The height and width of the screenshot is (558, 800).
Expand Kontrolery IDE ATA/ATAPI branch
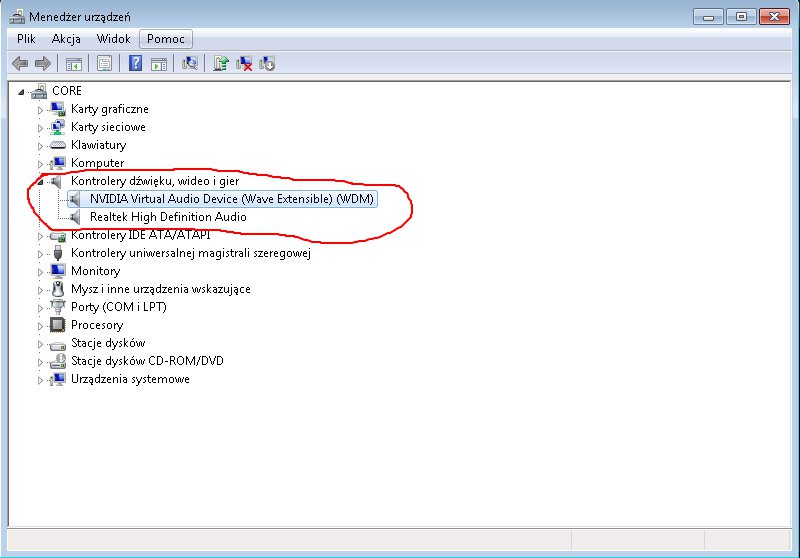[40, 236]
